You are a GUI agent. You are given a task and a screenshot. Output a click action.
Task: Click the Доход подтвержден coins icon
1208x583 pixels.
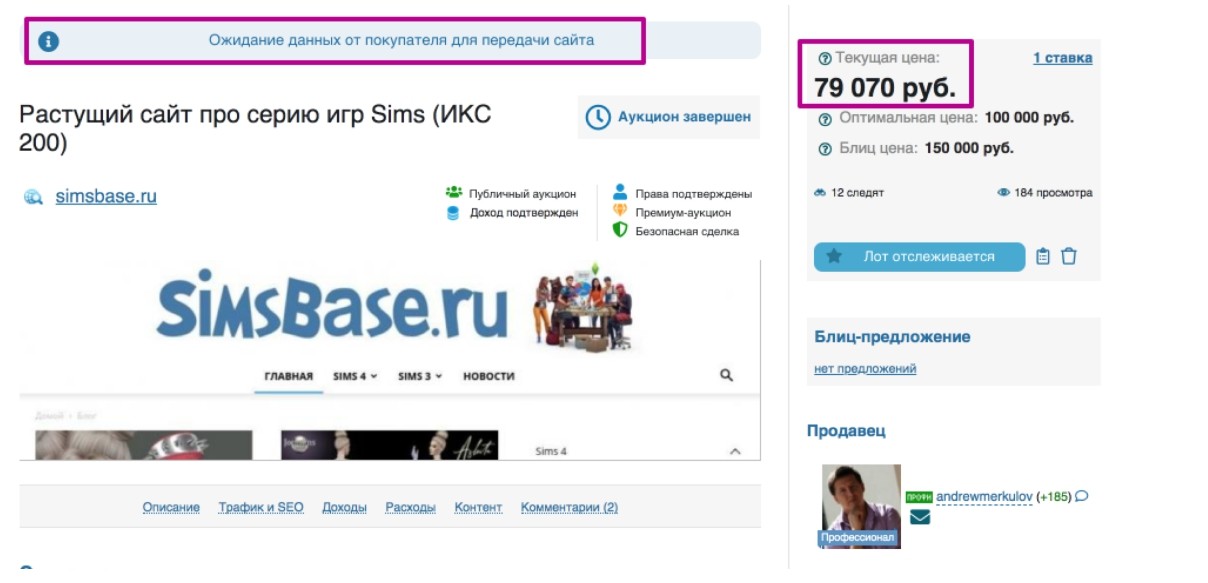tap(453, 212)
